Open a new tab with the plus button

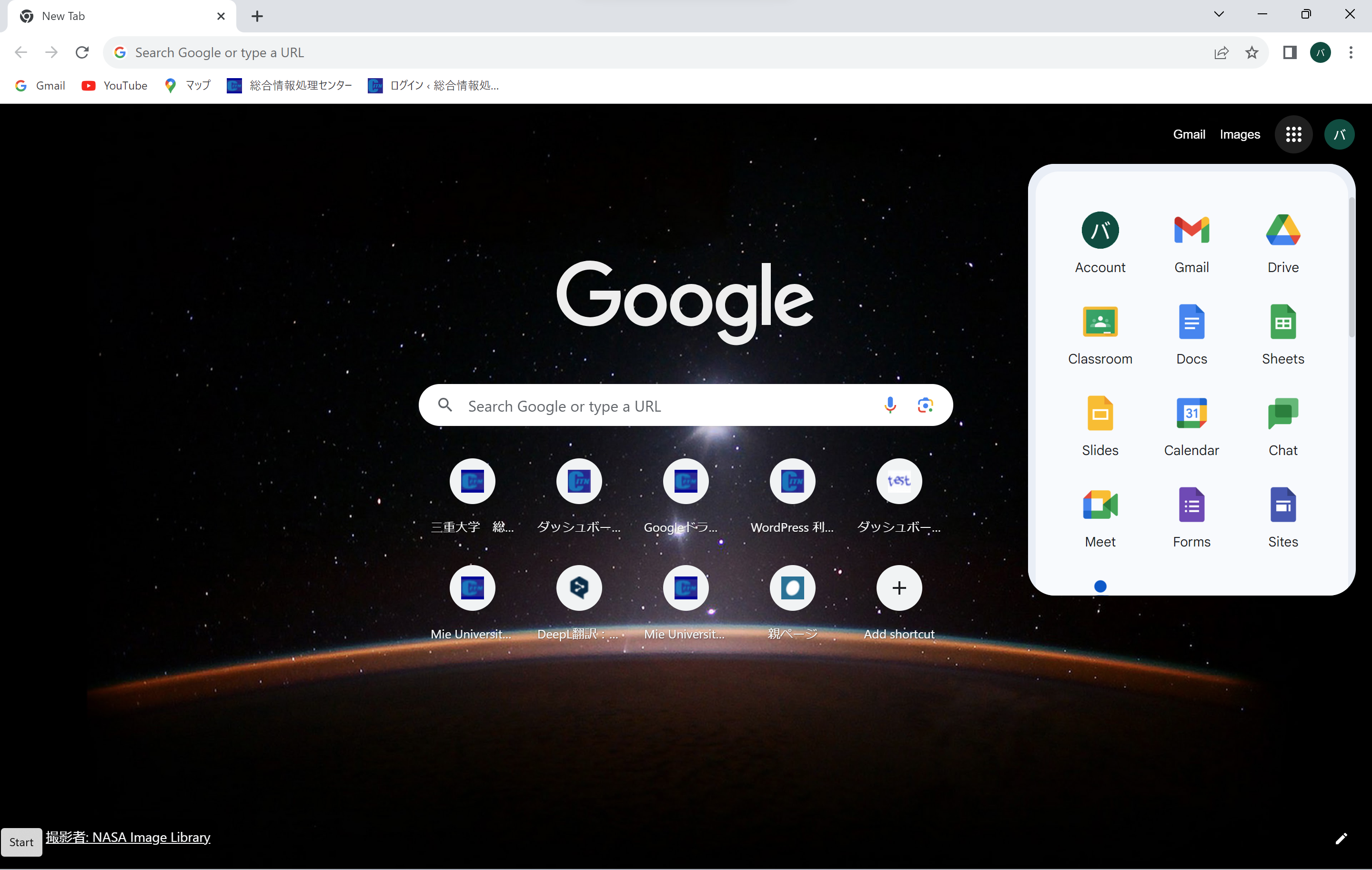[257, 16]
